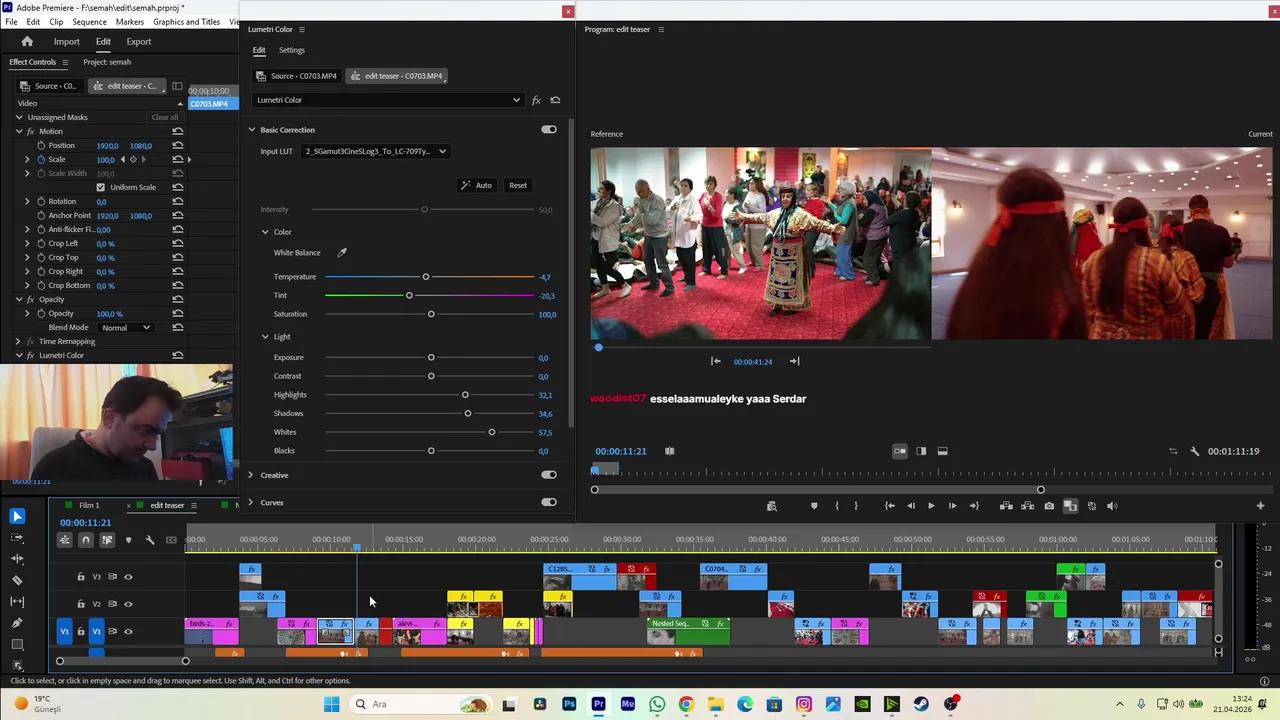1280x720 pixels.
Task: Select the Pen tool
Action: tap(17, 622)
